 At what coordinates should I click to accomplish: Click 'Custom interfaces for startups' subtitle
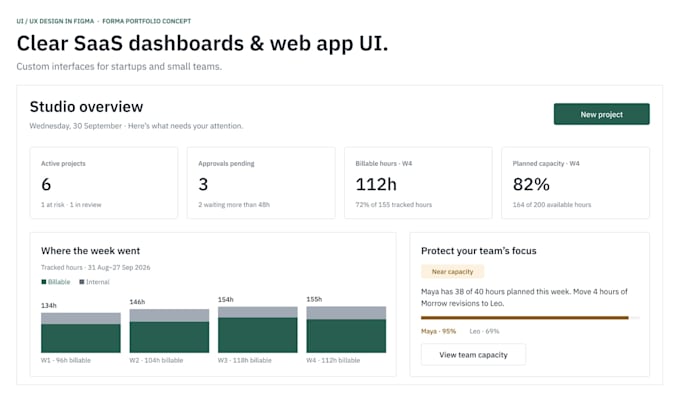[119, 66]
